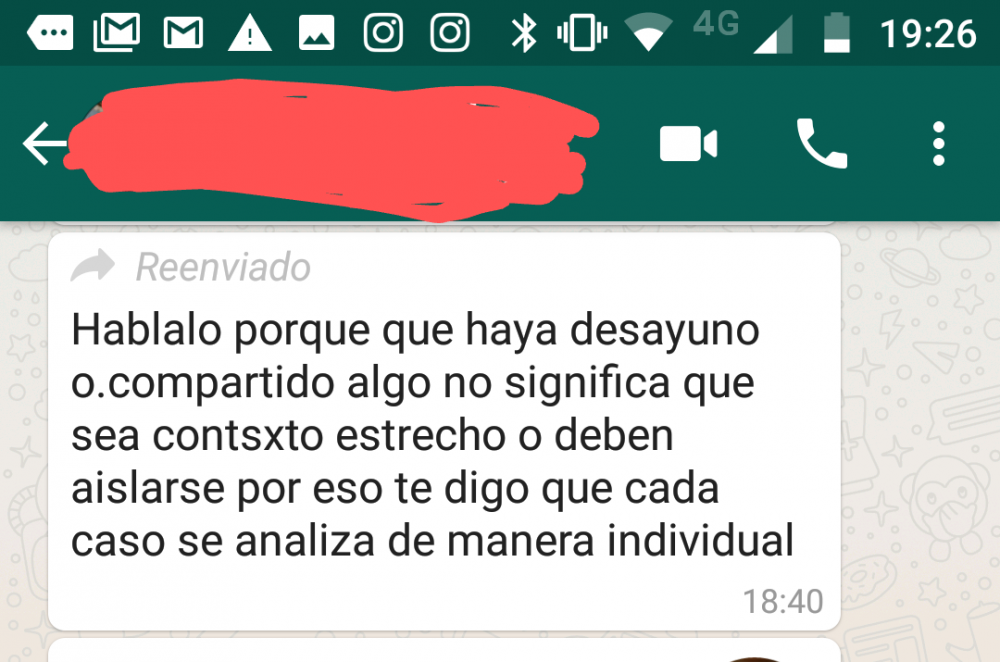This screenshot has width=1000, height=662.
Task: Open the single Gmail notification icon
Action: point(184,33)
